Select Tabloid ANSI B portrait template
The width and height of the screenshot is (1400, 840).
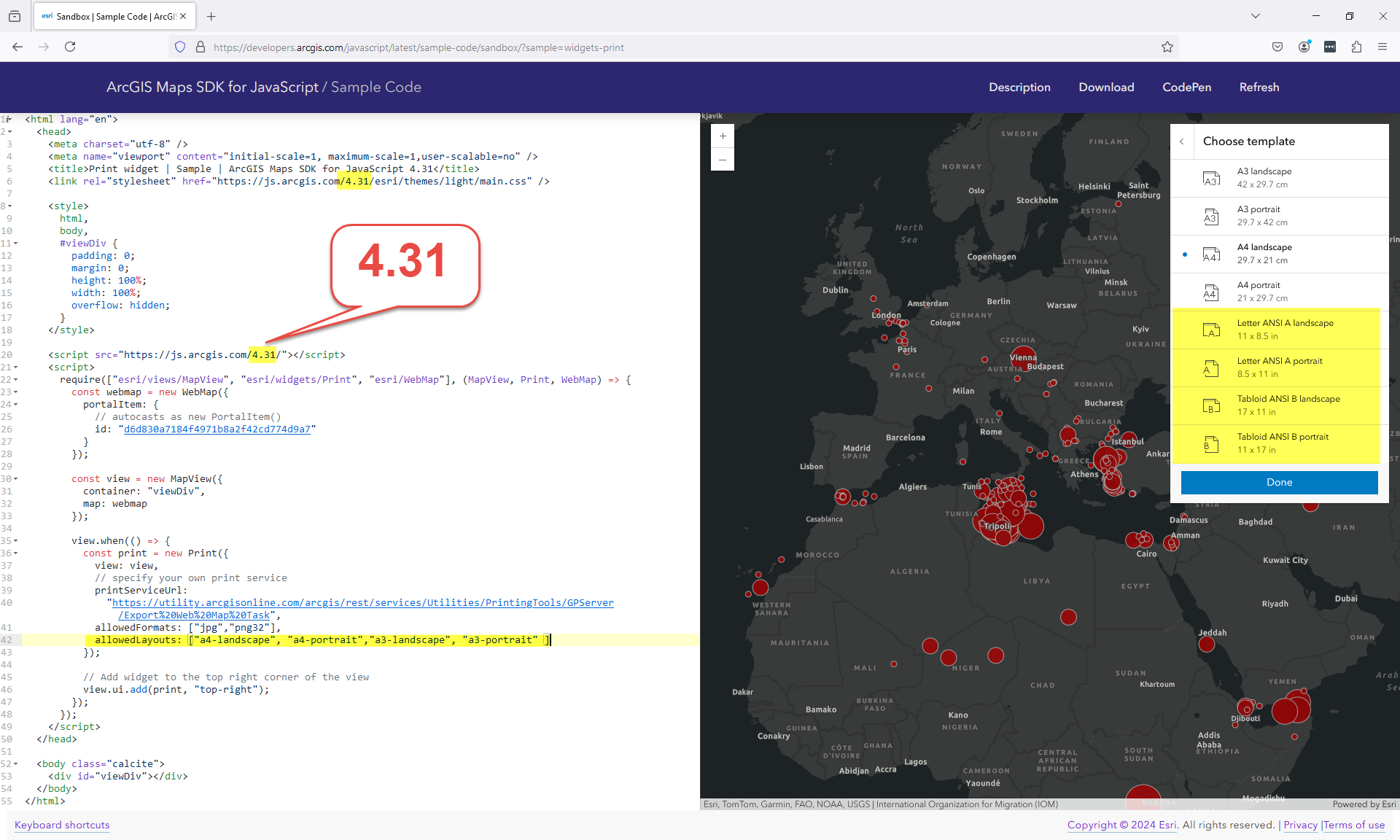click(1280, 443)
